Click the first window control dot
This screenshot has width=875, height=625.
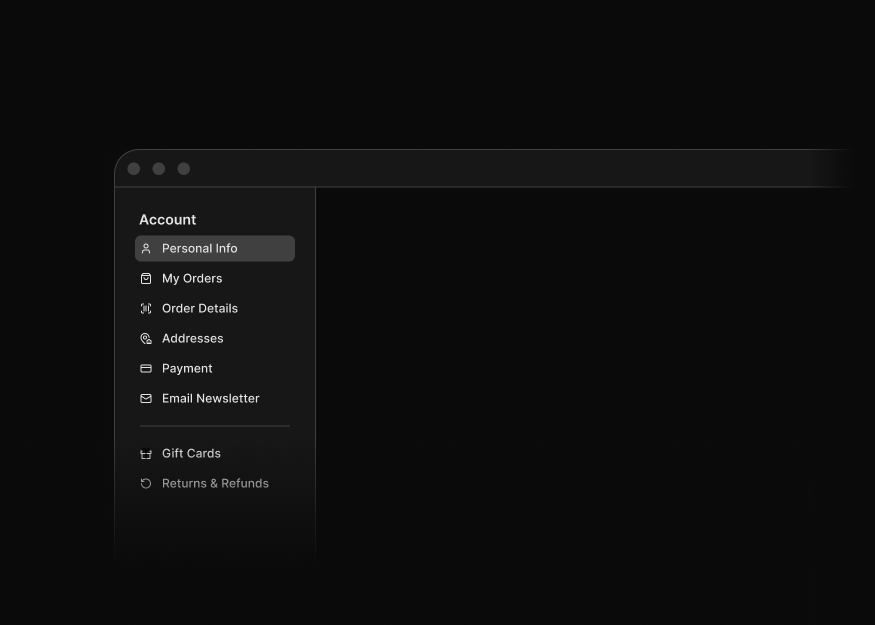point(134,169)
